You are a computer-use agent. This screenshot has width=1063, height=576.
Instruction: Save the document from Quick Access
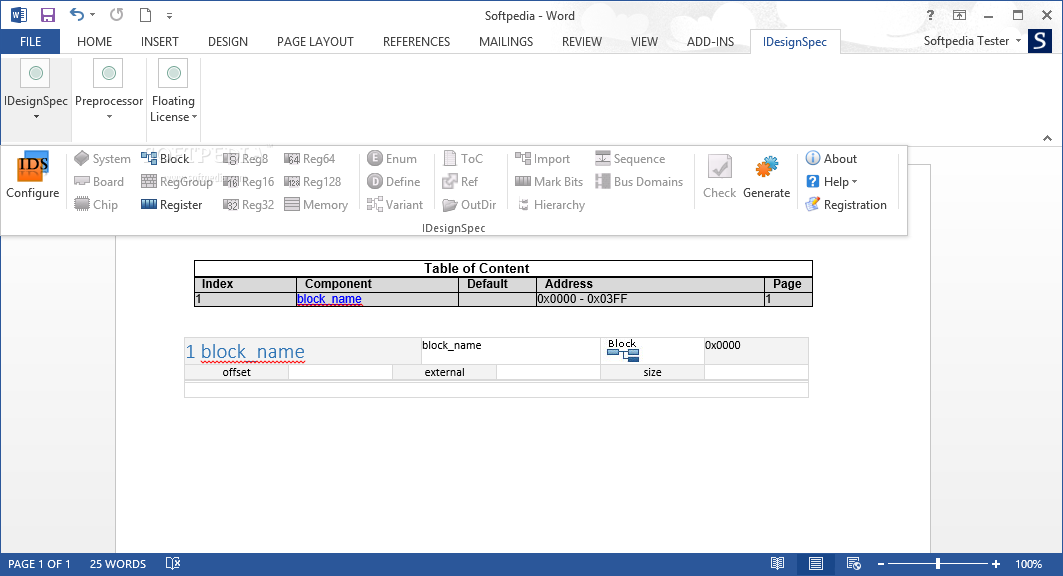47,15
